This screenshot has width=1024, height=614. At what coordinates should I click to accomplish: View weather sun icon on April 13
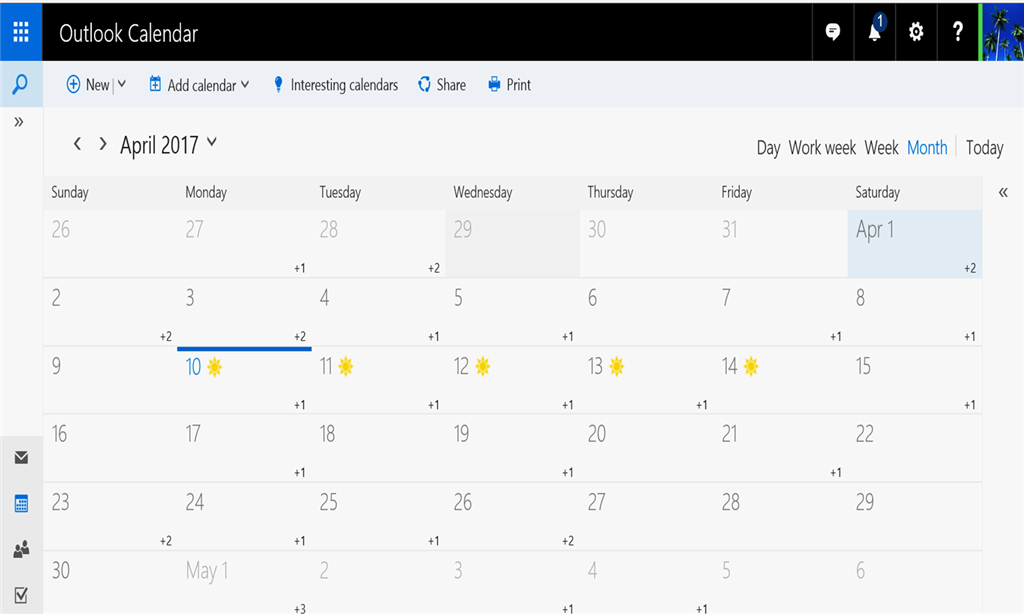click(x=616, y=366)
